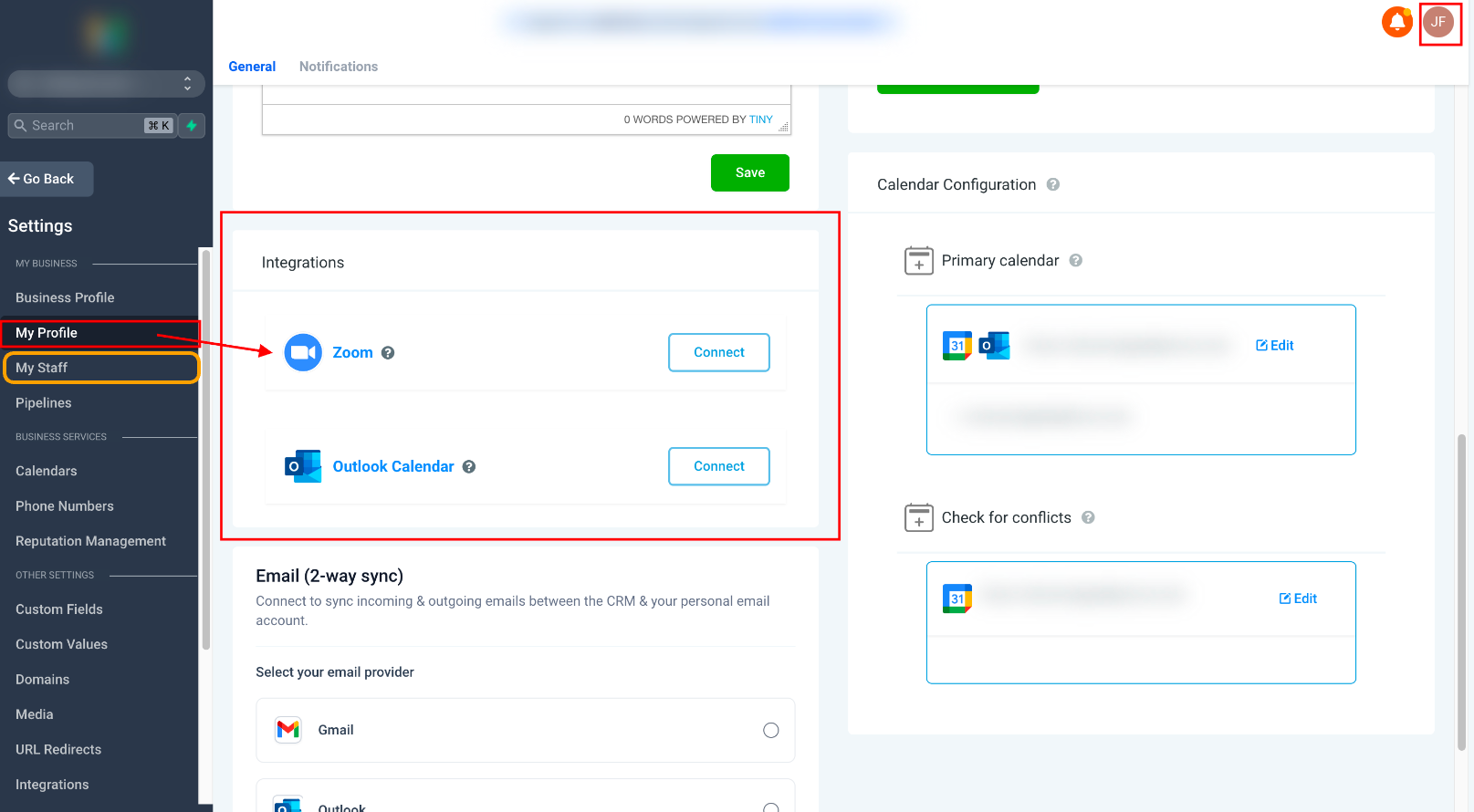1474x812 pixels.
Task: Open the JF user avatar menu
Action: pyautogui.click(x=1438, y=22)
